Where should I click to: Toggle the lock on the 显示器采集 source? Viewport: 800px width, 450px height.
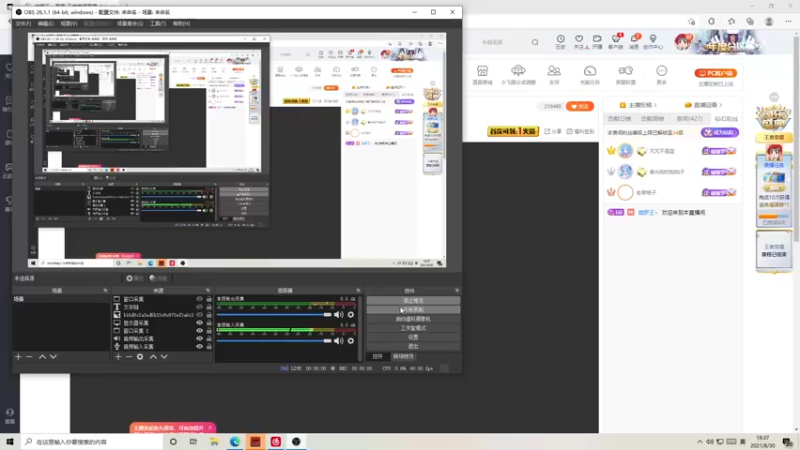point(209,322)
